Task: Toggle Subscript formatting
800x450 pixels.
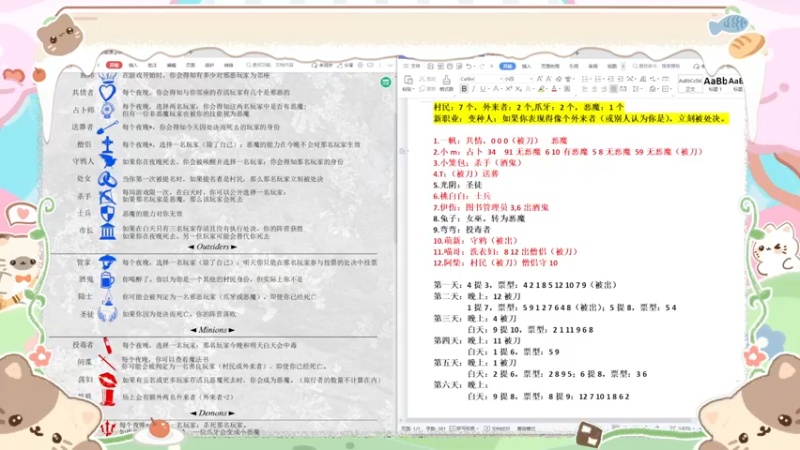Action: pyautogui.click(x=518, y=89)
